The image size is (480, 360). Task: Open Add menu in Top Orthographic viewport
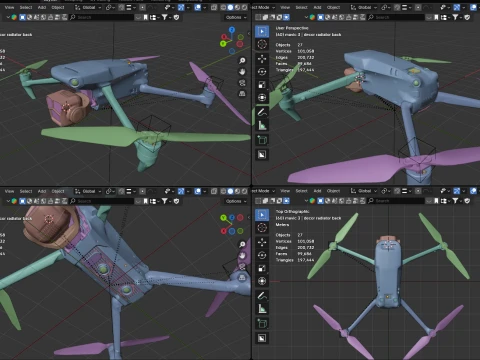317,191
